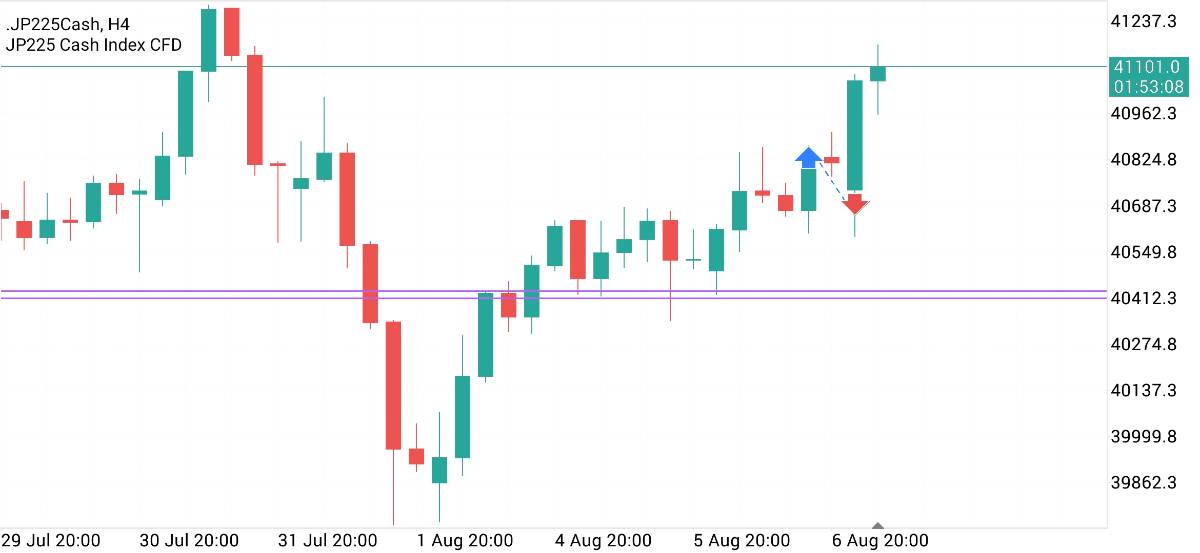
Task: Click the 29 Jul 20:00 time label
Action: [x=52, y=541]
